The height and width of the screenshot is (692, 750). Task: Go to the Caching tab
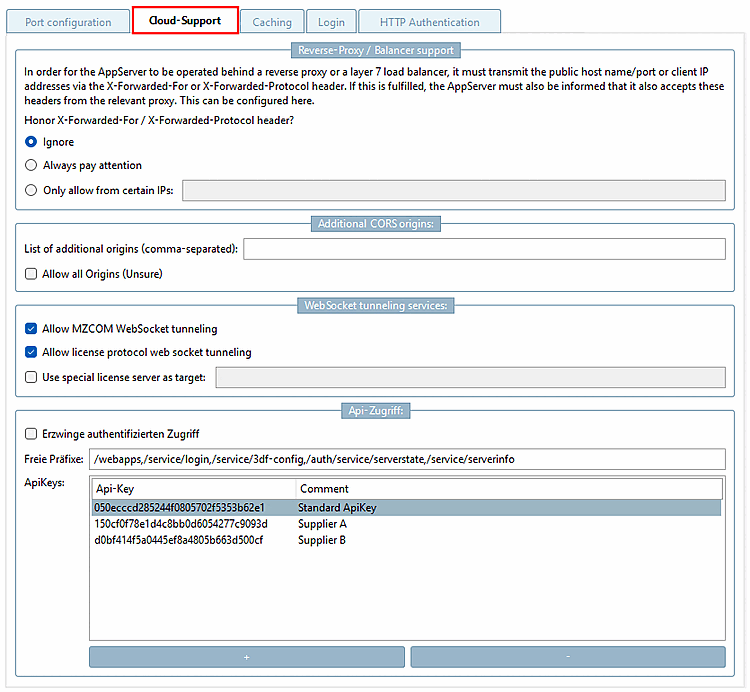272,22
